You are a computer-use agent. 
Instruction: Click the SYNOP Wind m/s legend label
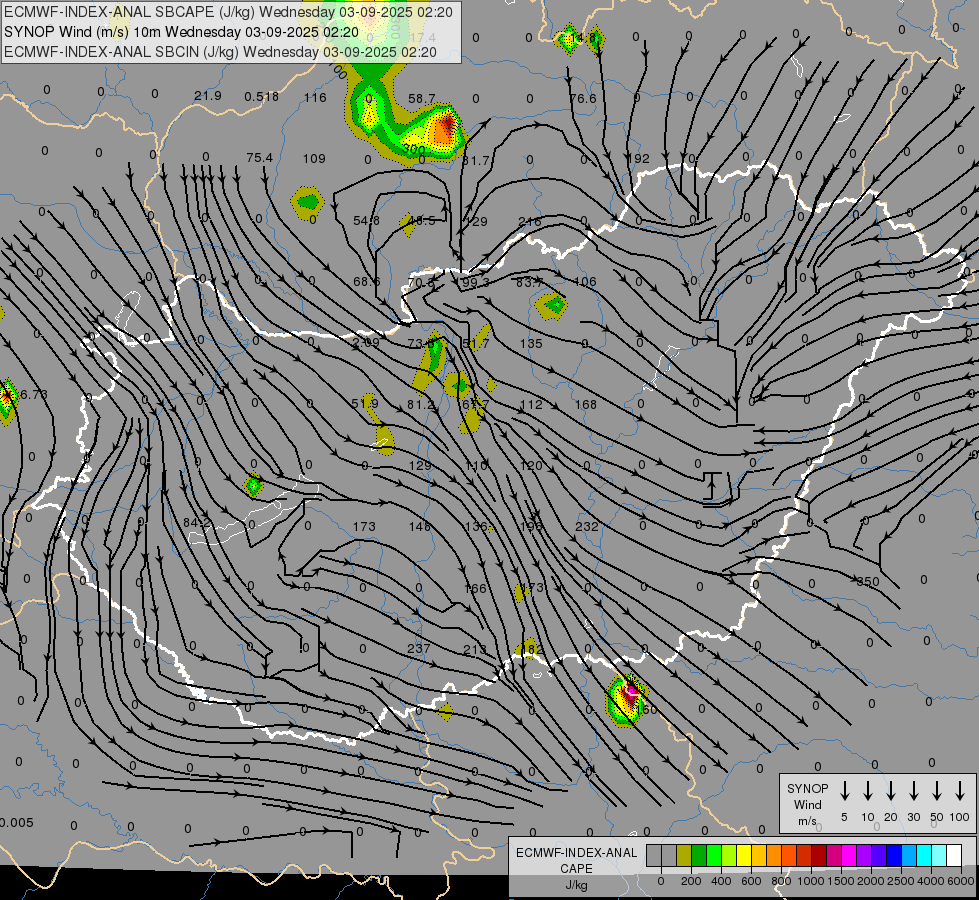coord(807,804)
